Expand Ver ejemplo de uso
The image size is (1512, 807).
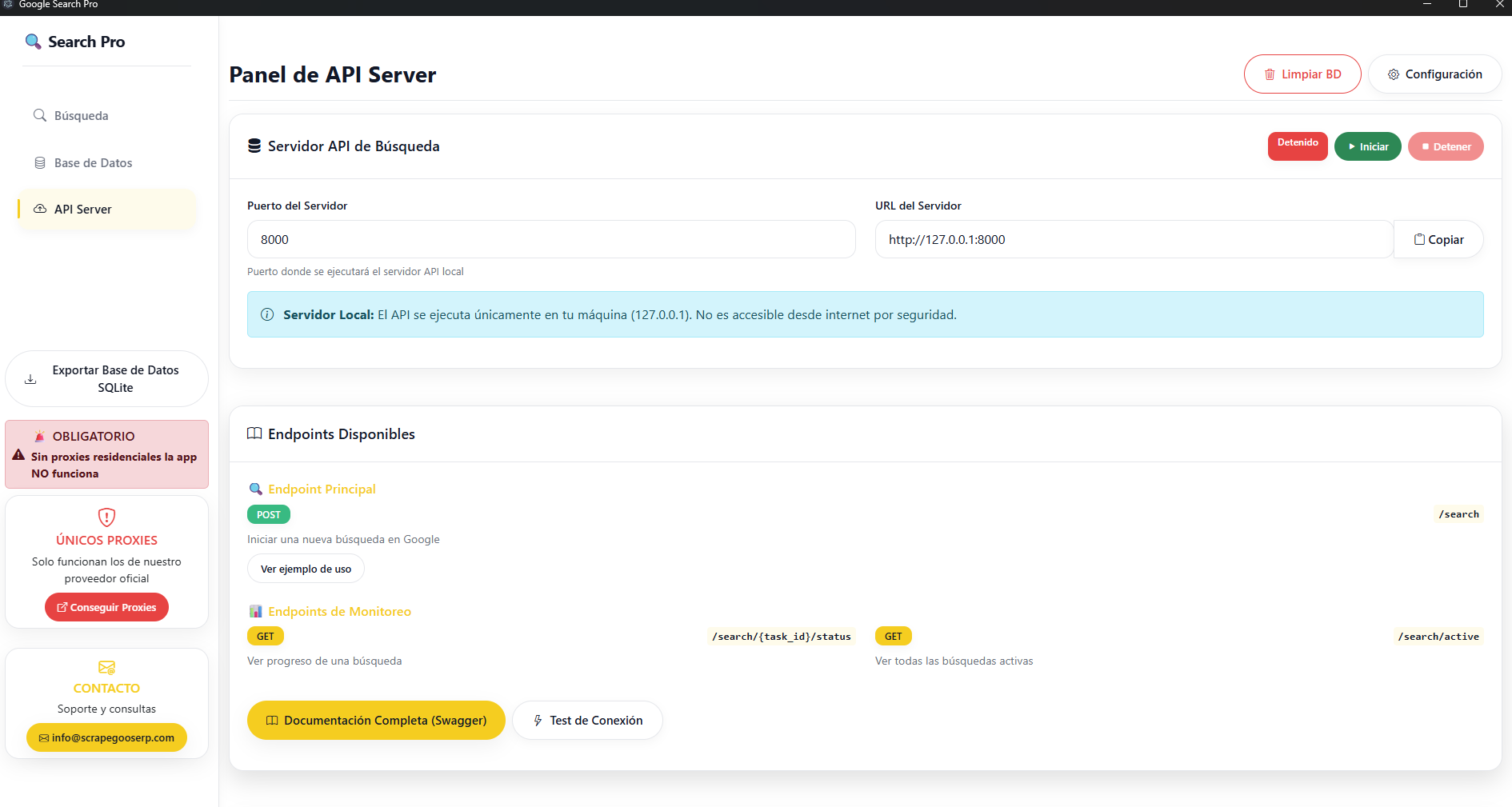(x=306, y=569)
